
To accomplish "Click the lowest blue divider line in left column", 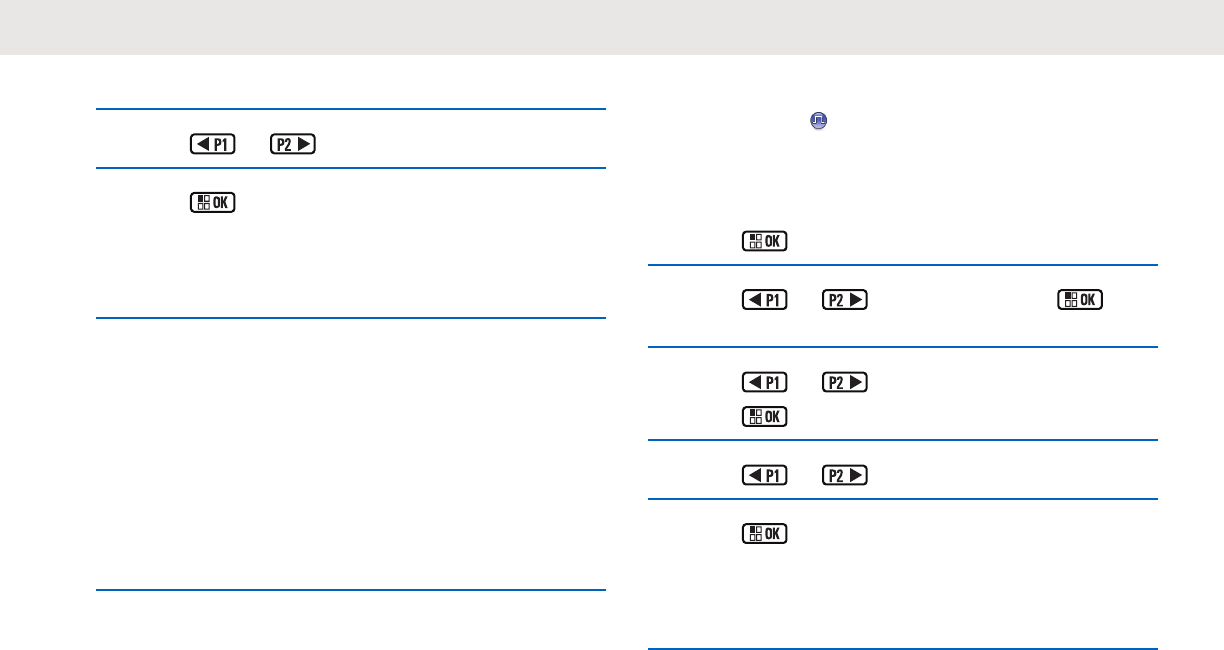I will click(351, 591).
